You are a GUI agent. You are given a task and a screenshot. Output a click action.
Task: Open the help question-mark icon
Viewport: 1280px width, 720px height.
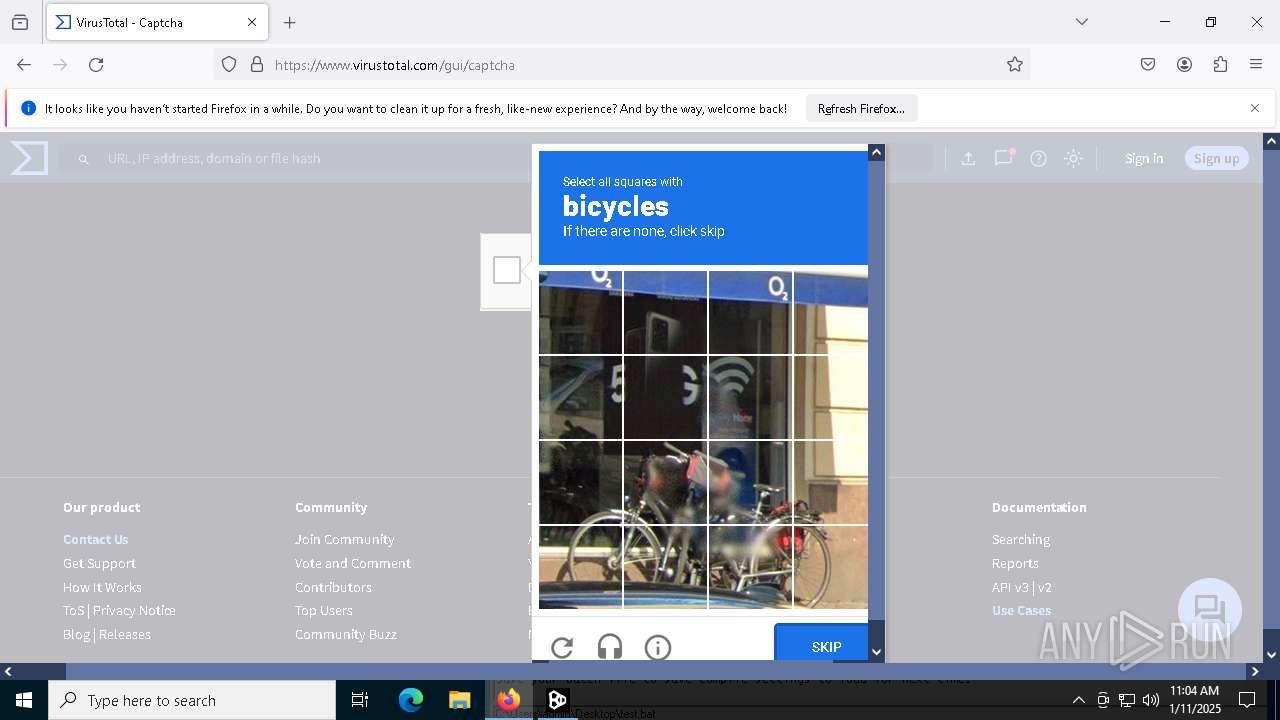coord(1038,158)
